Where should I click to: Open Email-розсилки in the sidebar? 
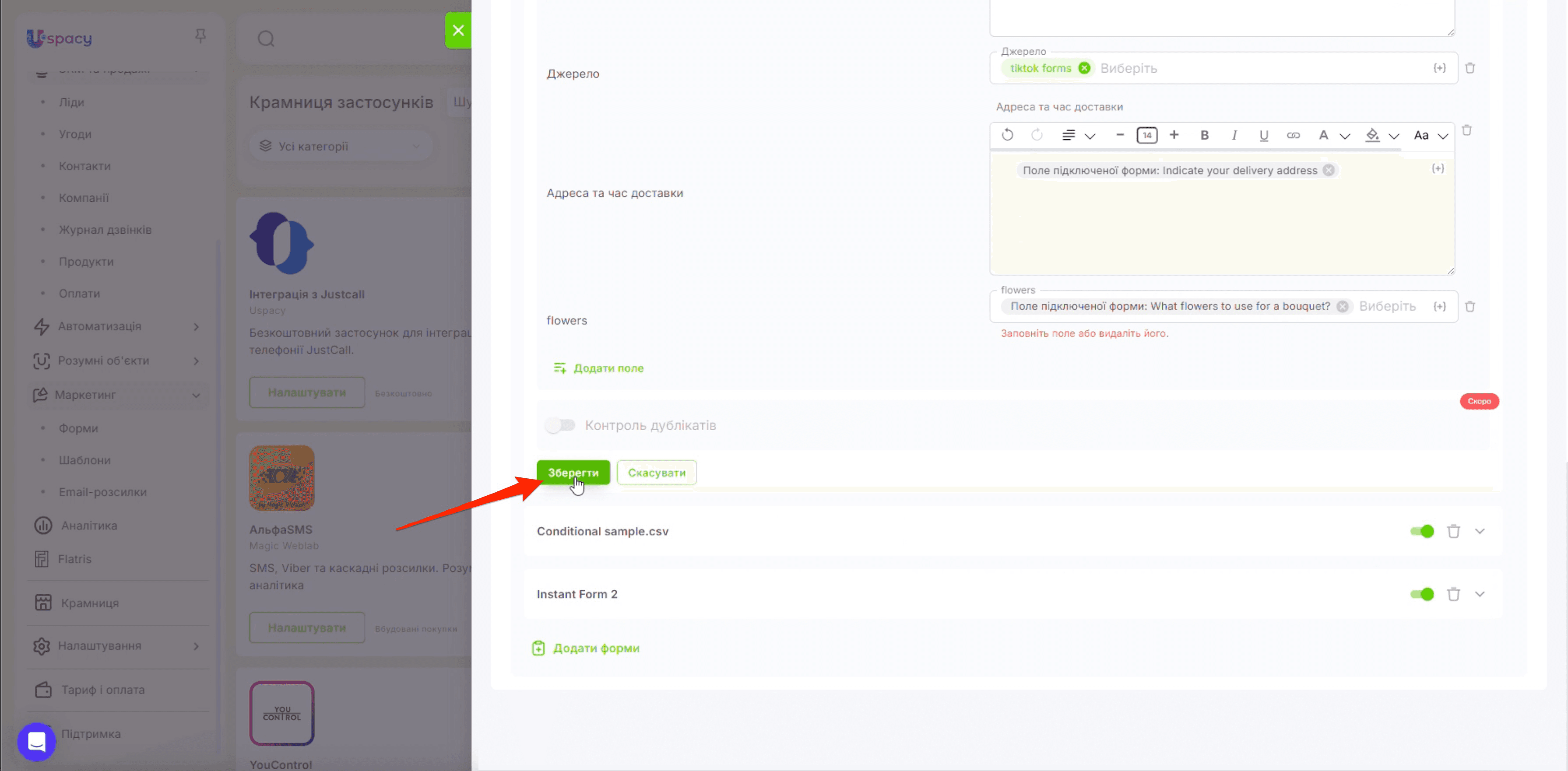click(x=102, y=492)
